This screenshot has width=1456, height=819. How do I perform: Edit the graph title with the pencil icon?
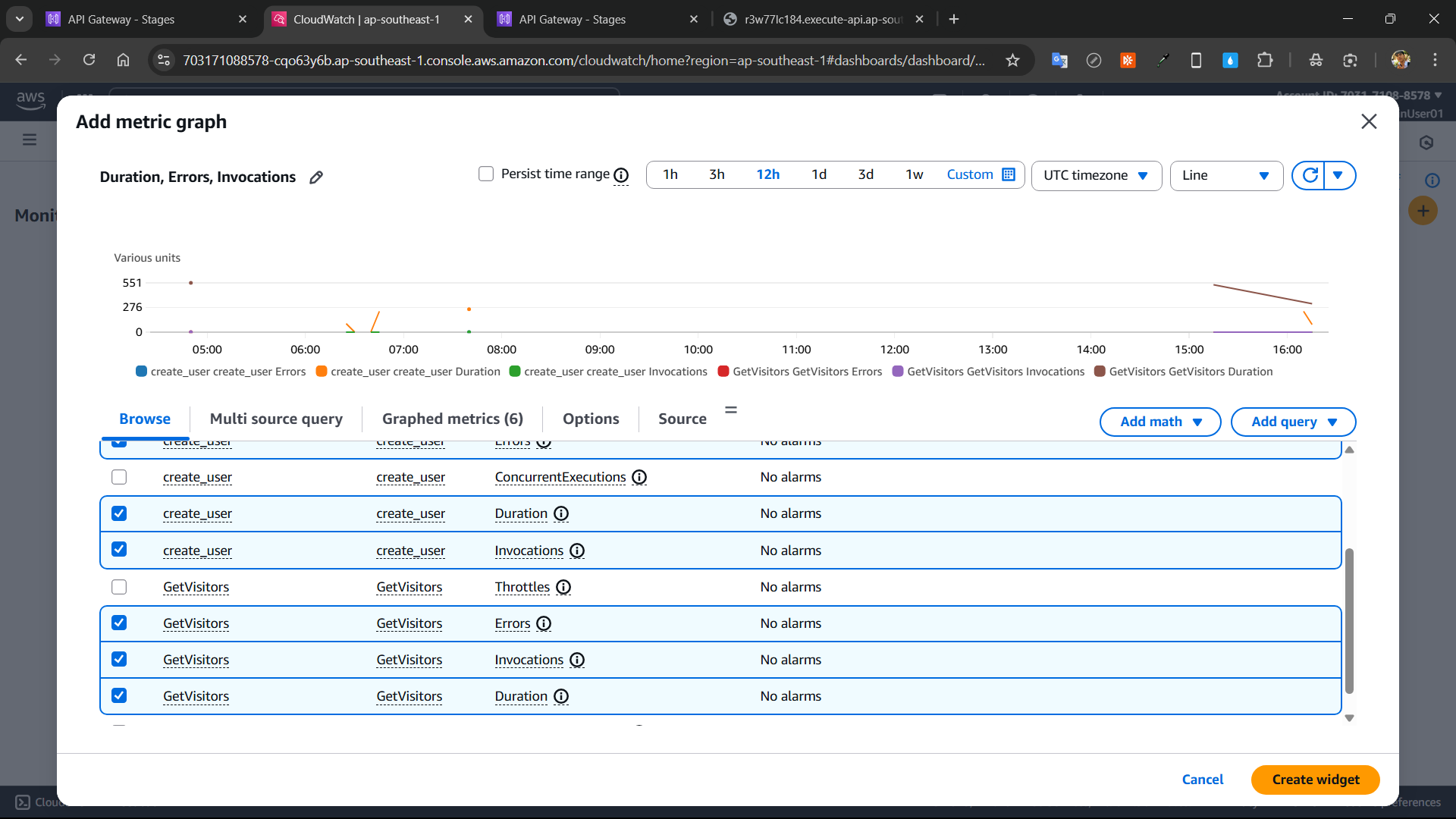click(316, 177)
